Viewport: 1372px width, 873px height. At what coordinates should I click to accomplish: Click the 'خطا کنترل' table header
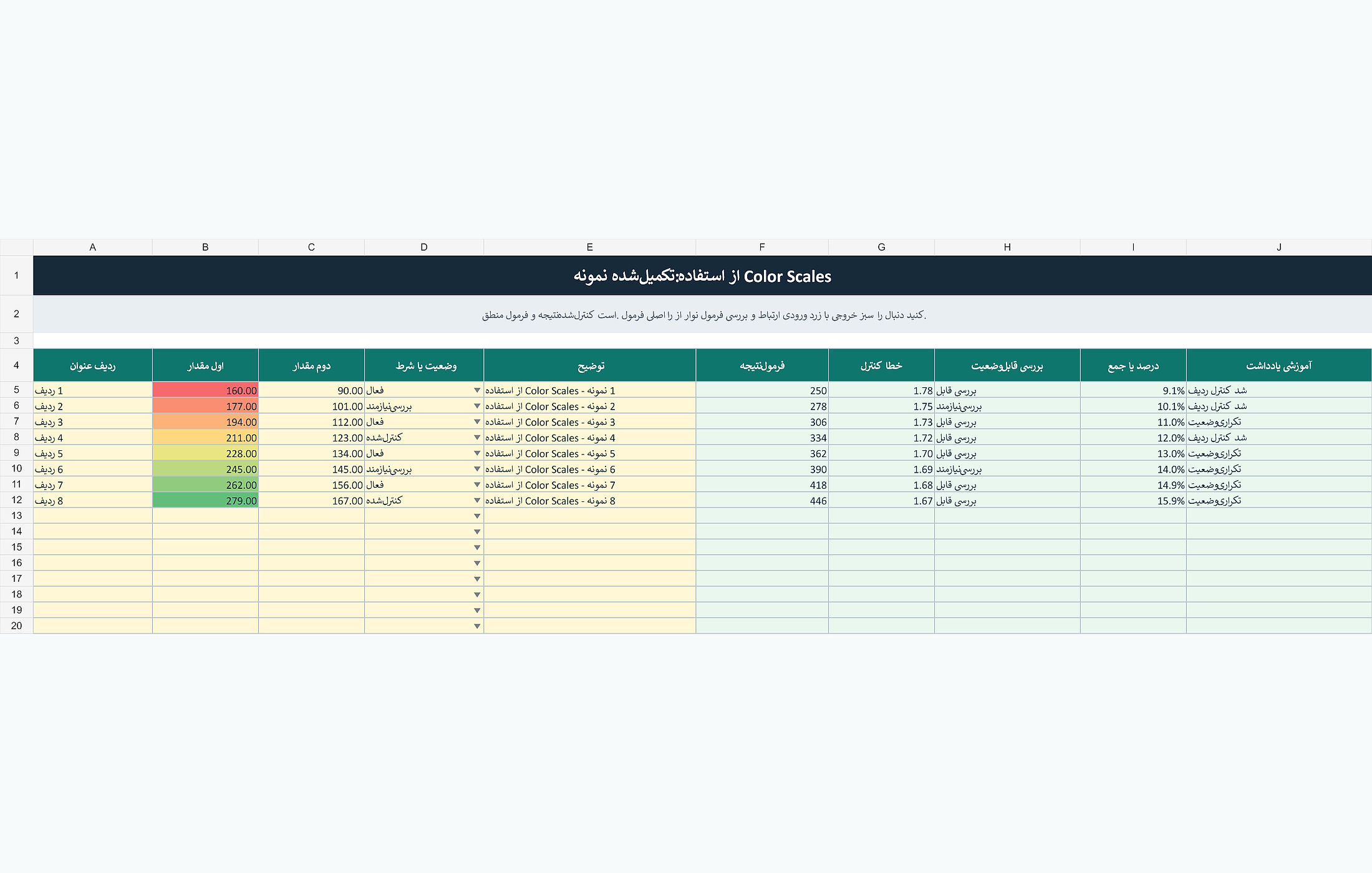(881, 365)
